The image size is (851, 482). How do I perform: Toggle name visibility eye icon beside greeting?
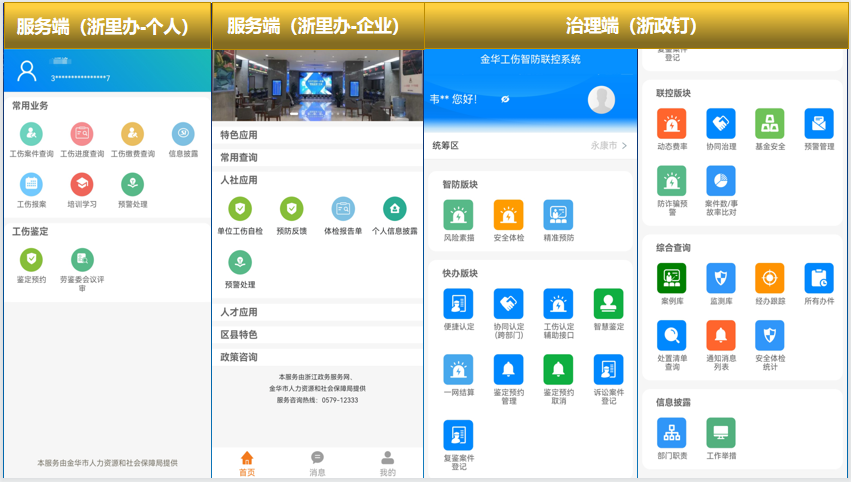click(505, 99)
